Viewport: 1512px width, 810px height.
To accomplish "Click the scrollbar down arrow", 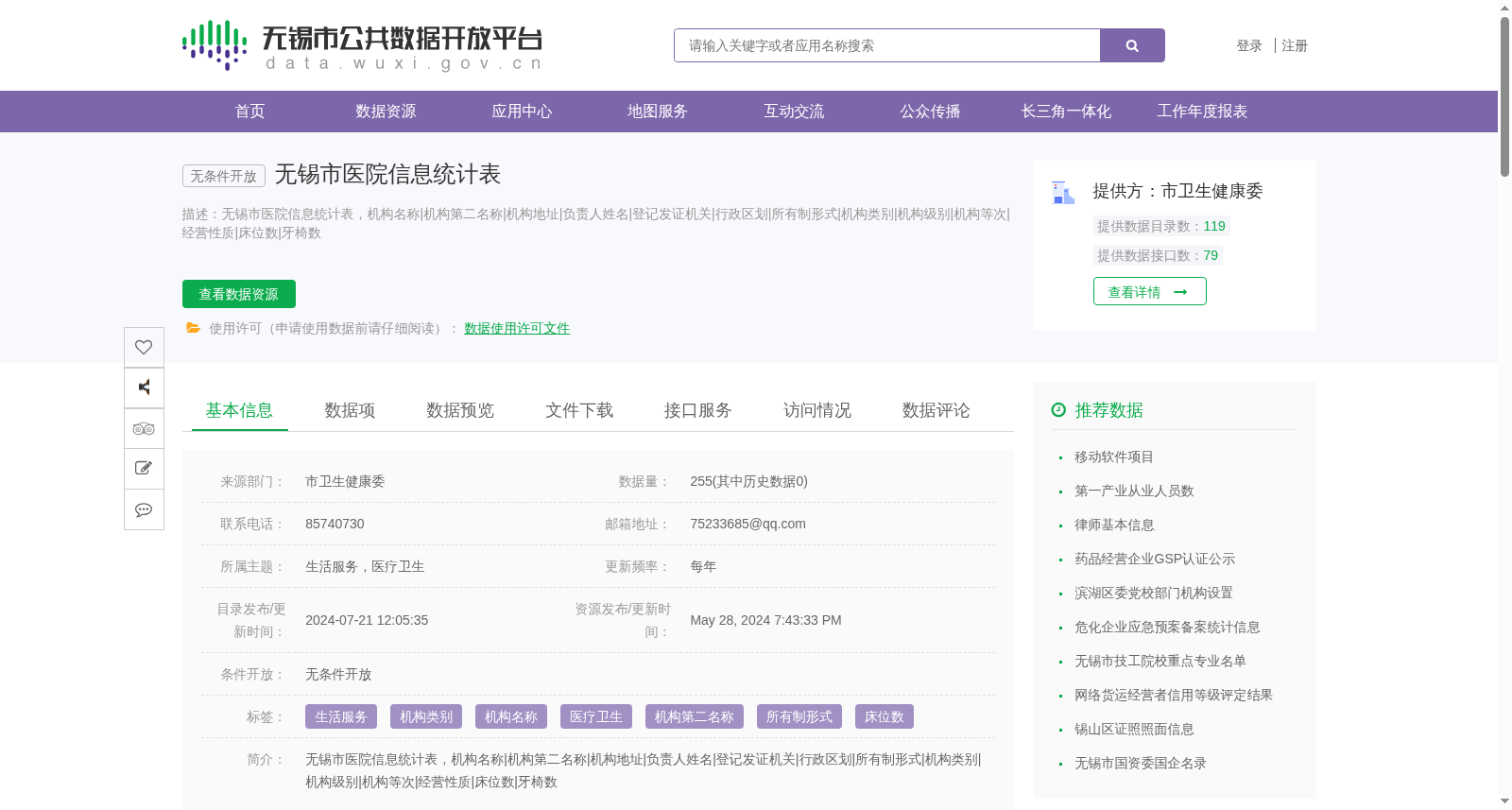I will click(1504, 801).
